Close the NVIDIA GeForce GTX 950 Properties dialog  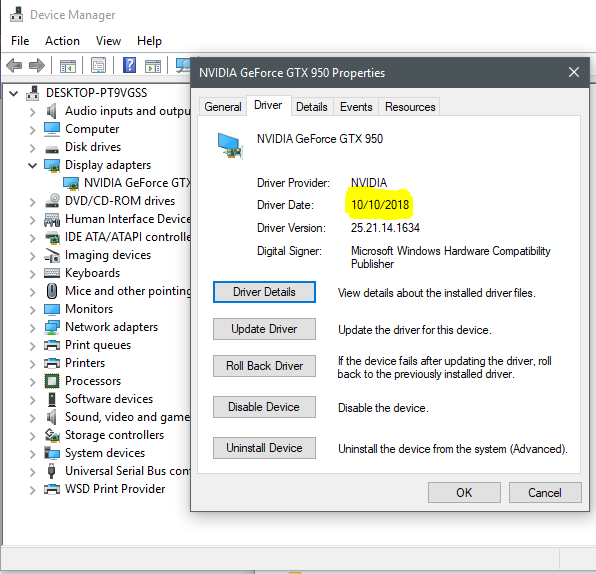574,72
